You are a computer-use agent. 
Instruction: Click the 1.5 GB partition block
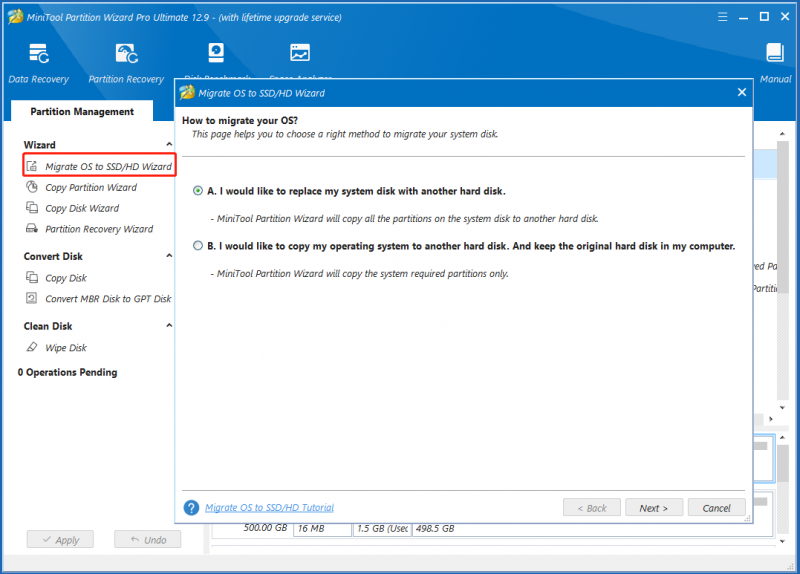[x=382, y=529]
